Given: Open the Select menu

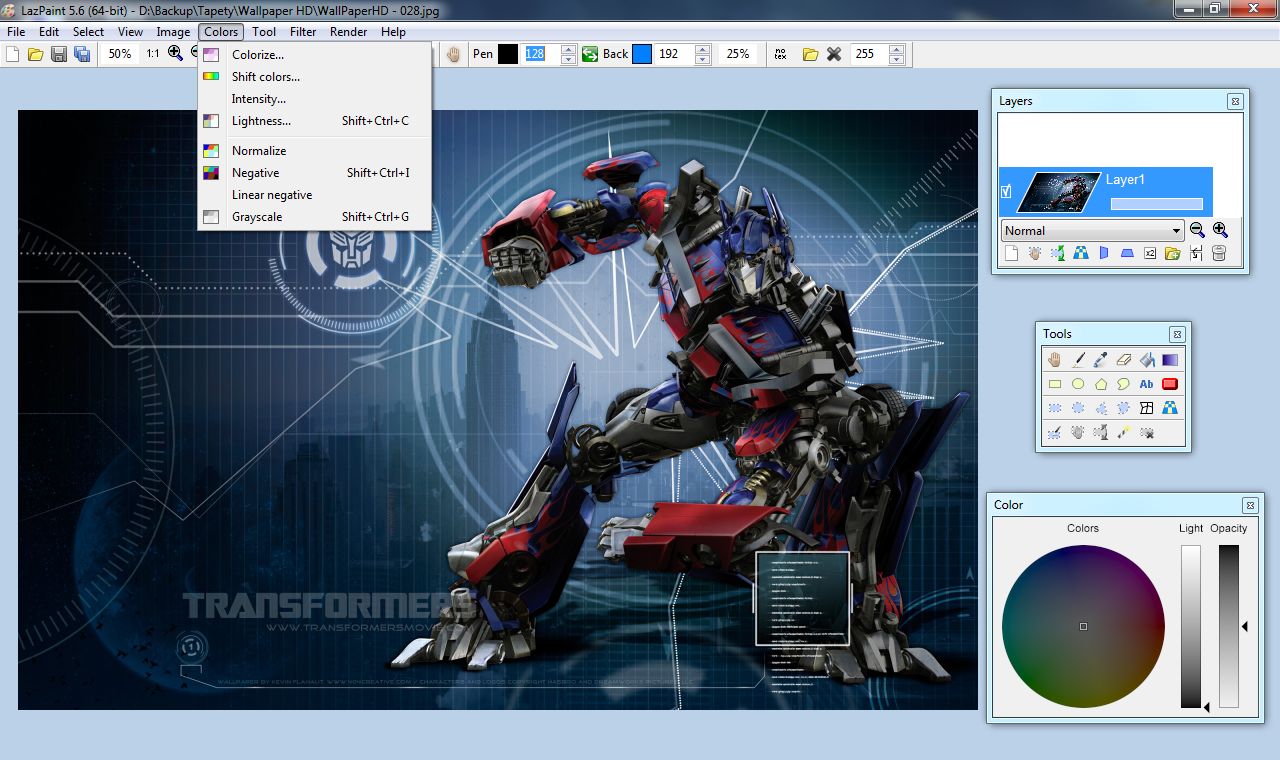Looking at the screenshot, I should point(88,32).
